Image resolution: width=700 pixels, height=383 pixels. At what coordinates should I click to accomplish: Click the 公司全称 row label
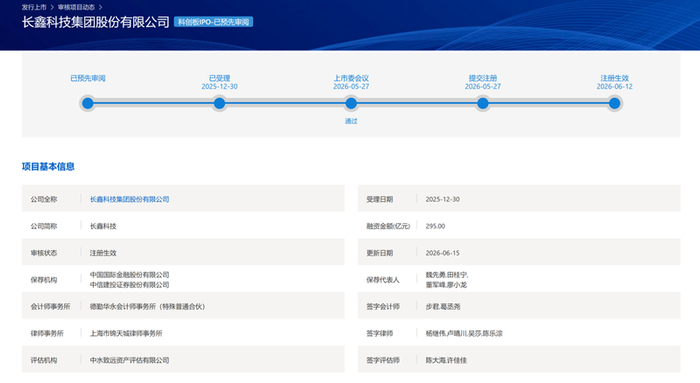44,199
